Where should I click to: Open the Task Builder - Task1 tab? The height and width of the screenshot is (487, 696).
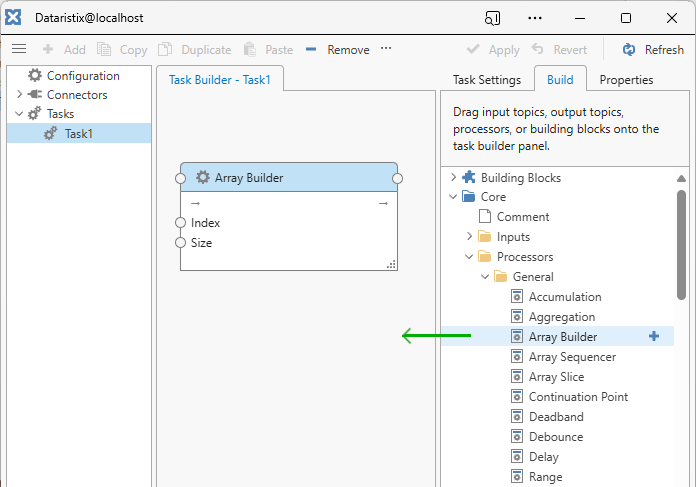click(x=220, y=79)
